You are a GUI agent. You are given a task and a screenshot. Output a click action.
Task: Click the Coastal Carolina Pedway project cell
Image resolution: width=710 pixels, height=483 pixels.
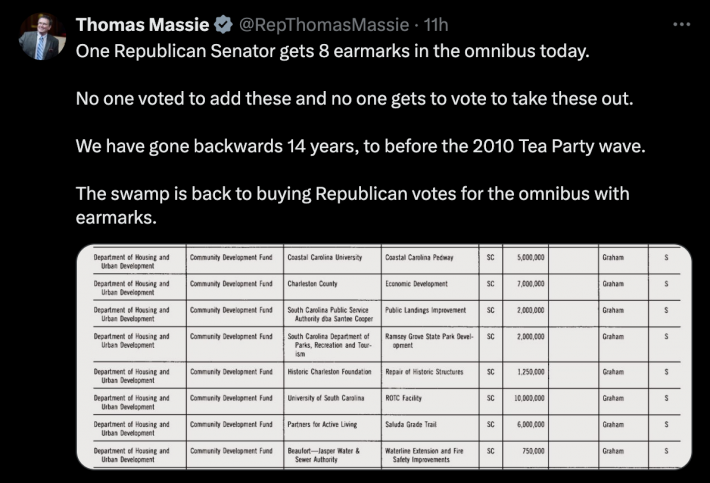click(419, 257)
